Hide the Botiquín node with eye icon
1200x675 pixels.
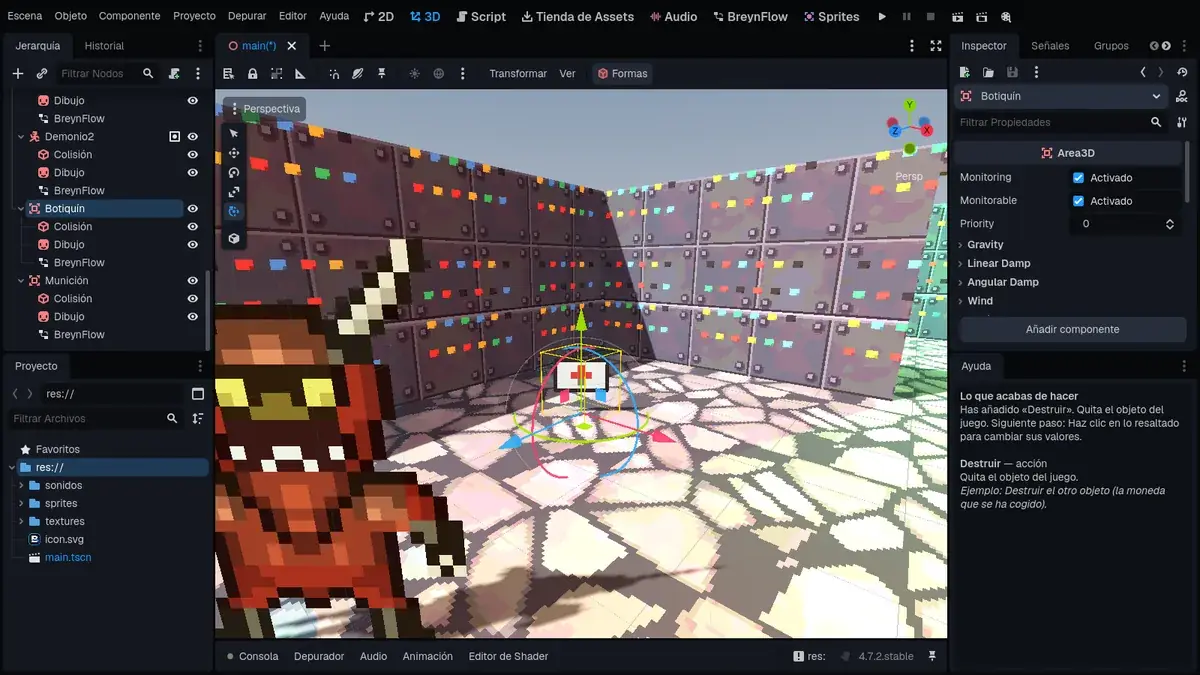point(193,209)
